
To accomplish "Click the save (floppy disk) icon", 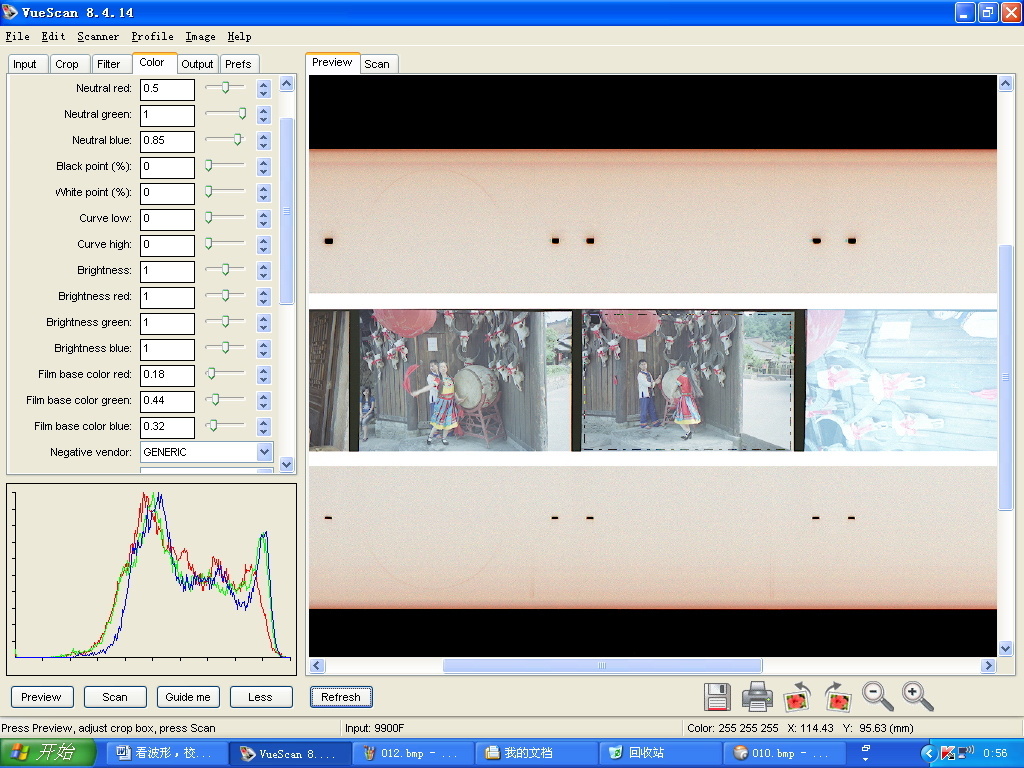I will (x=717, y=696).
